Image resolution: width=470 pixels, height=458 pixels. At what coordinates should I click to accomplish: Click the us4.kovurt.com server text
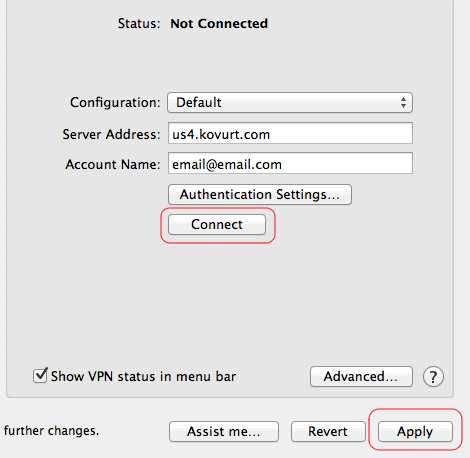[x=221, y=134]
